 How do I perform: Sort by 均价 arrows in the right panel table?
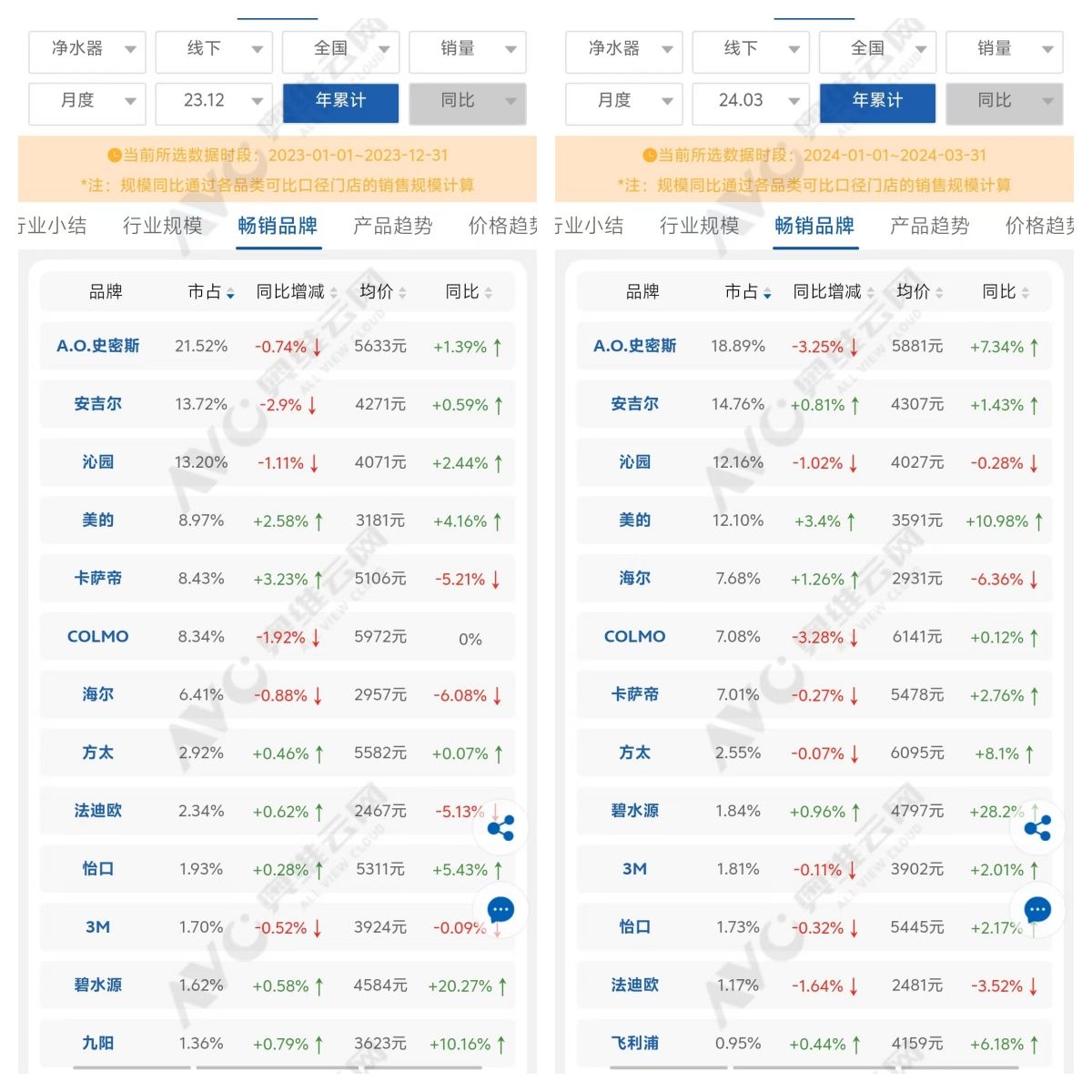click(x=939, y=293)
